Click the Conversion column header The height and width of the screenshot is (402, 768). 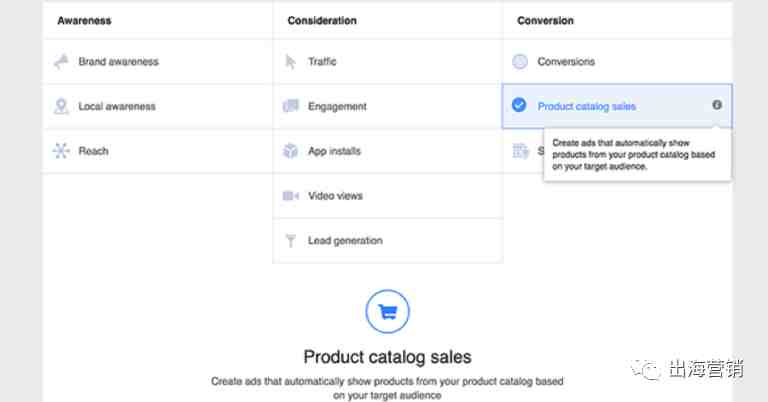pyautogui.click(x=547, y=20)
